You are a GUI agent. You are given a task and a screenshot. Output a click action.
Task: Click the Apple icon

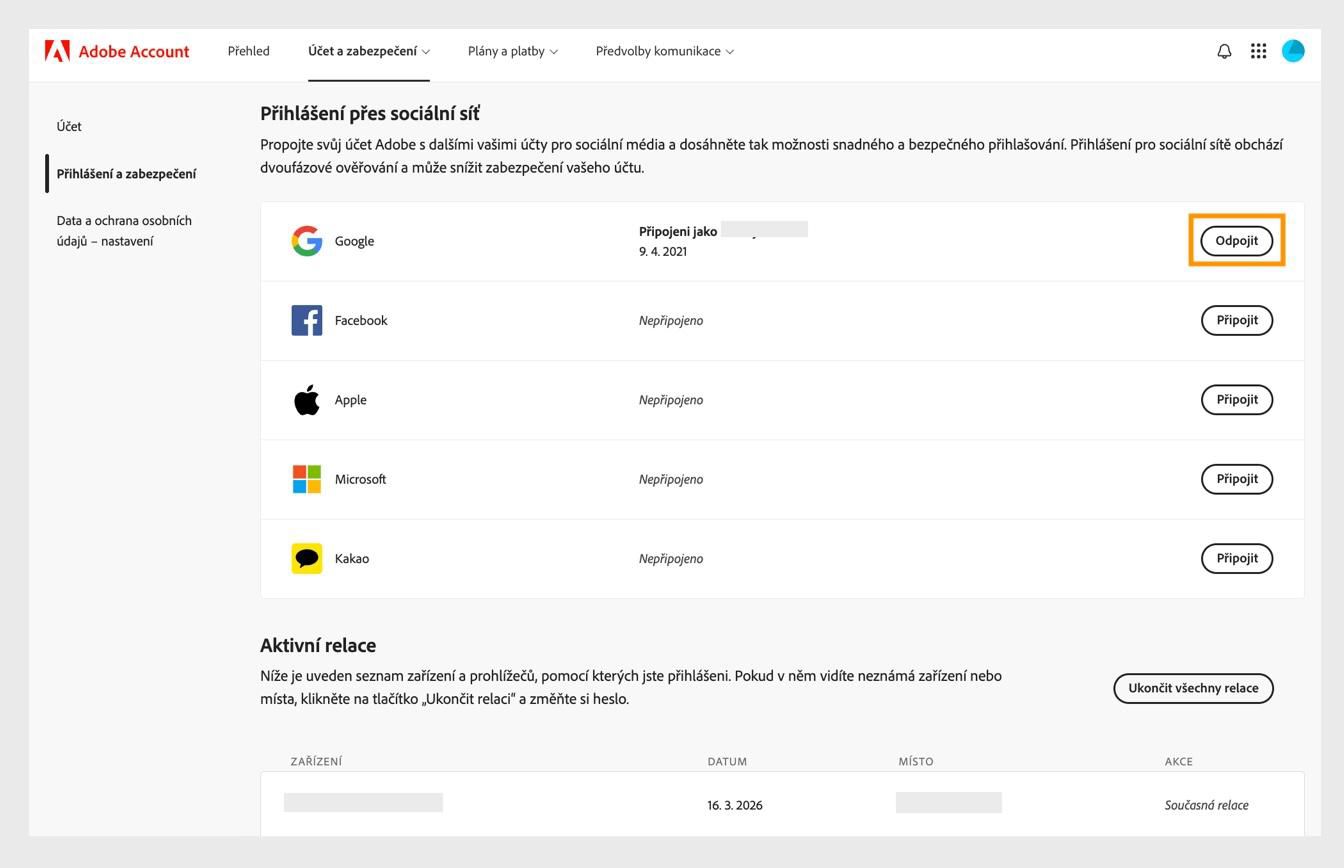(x=307, y=399)
